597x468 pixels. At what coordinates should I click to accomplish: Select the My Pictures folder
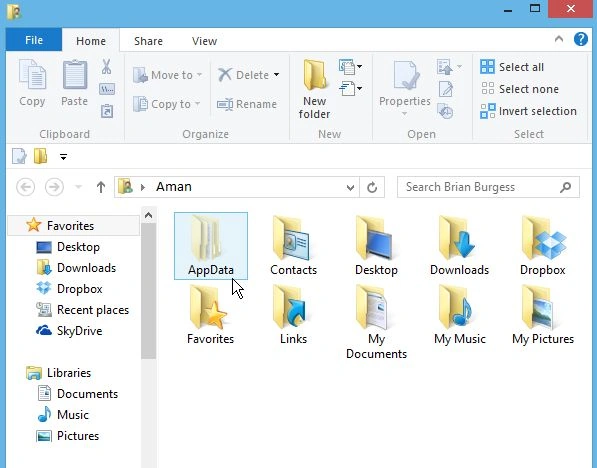543,315
